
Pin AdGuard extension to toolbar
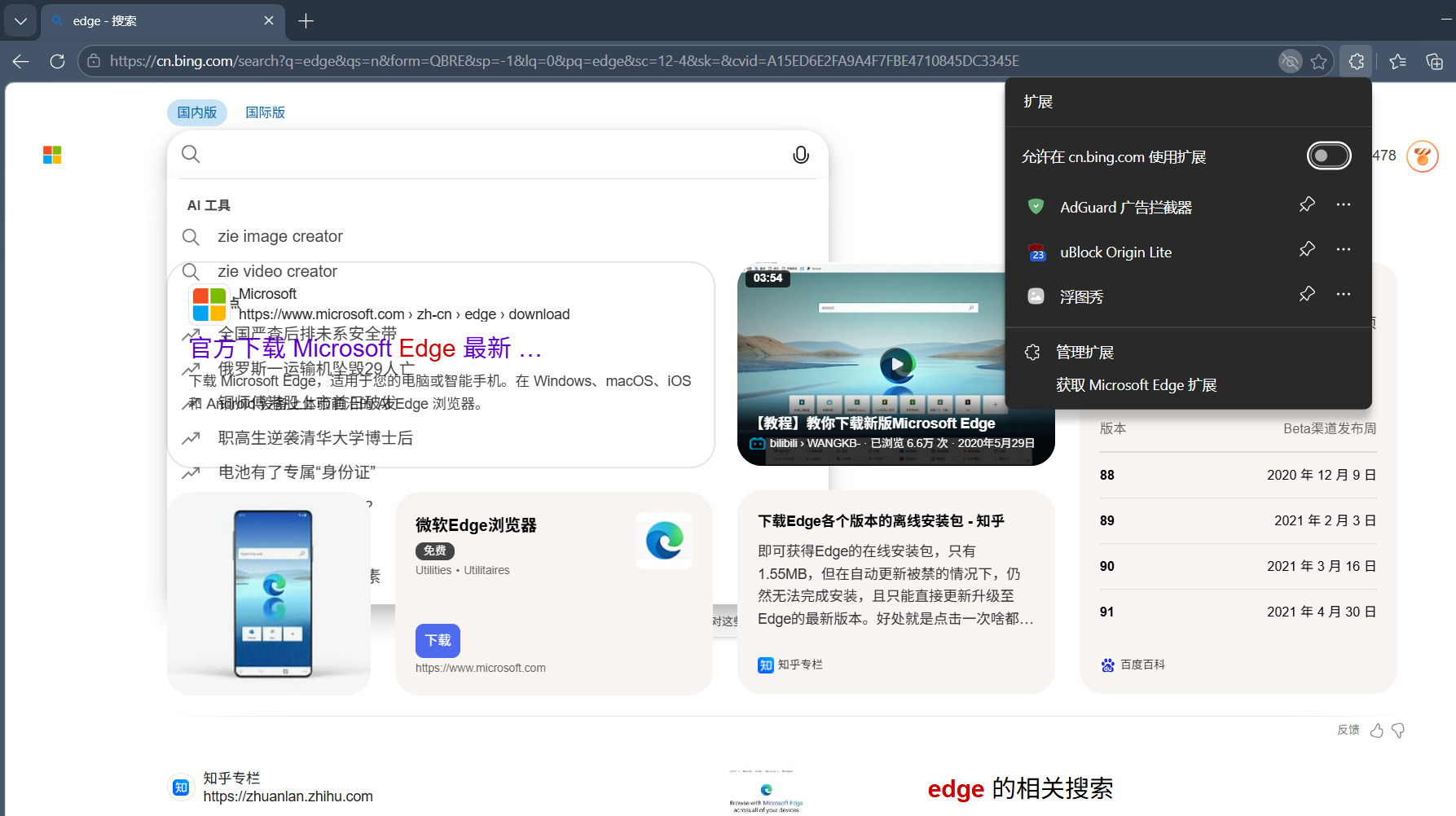(1307, 204)
